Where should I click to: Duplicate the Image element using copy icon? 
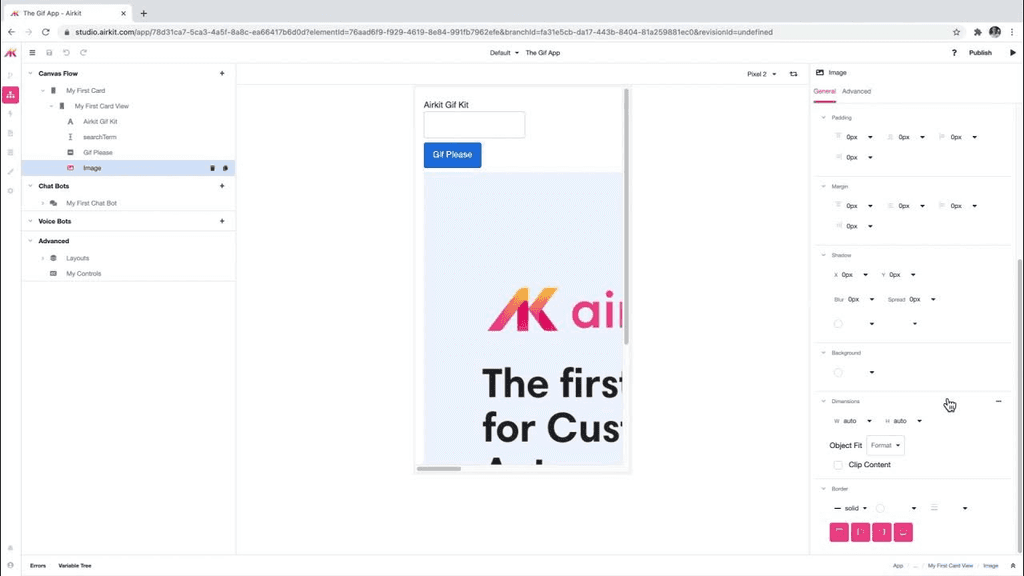[x=225, y=168]
